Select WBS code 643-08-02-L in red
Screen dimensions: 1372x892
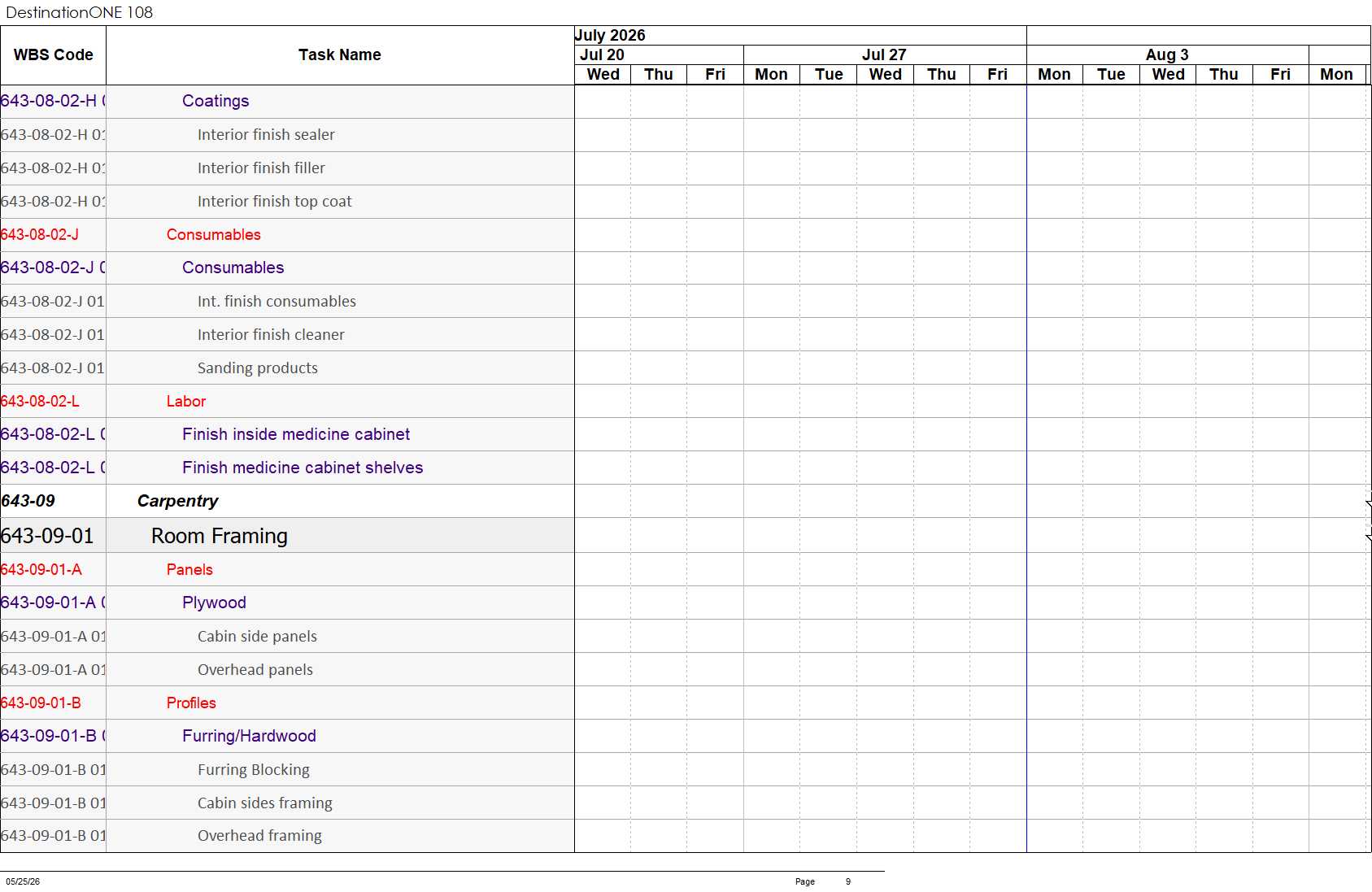[40, 402]
